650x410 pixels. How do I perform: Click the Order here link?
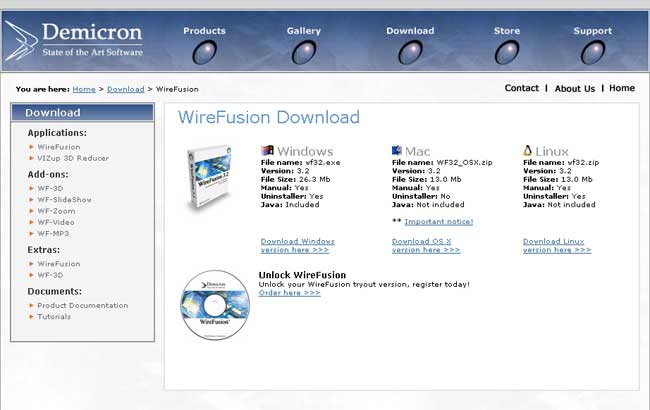click(x=289, y=293)
